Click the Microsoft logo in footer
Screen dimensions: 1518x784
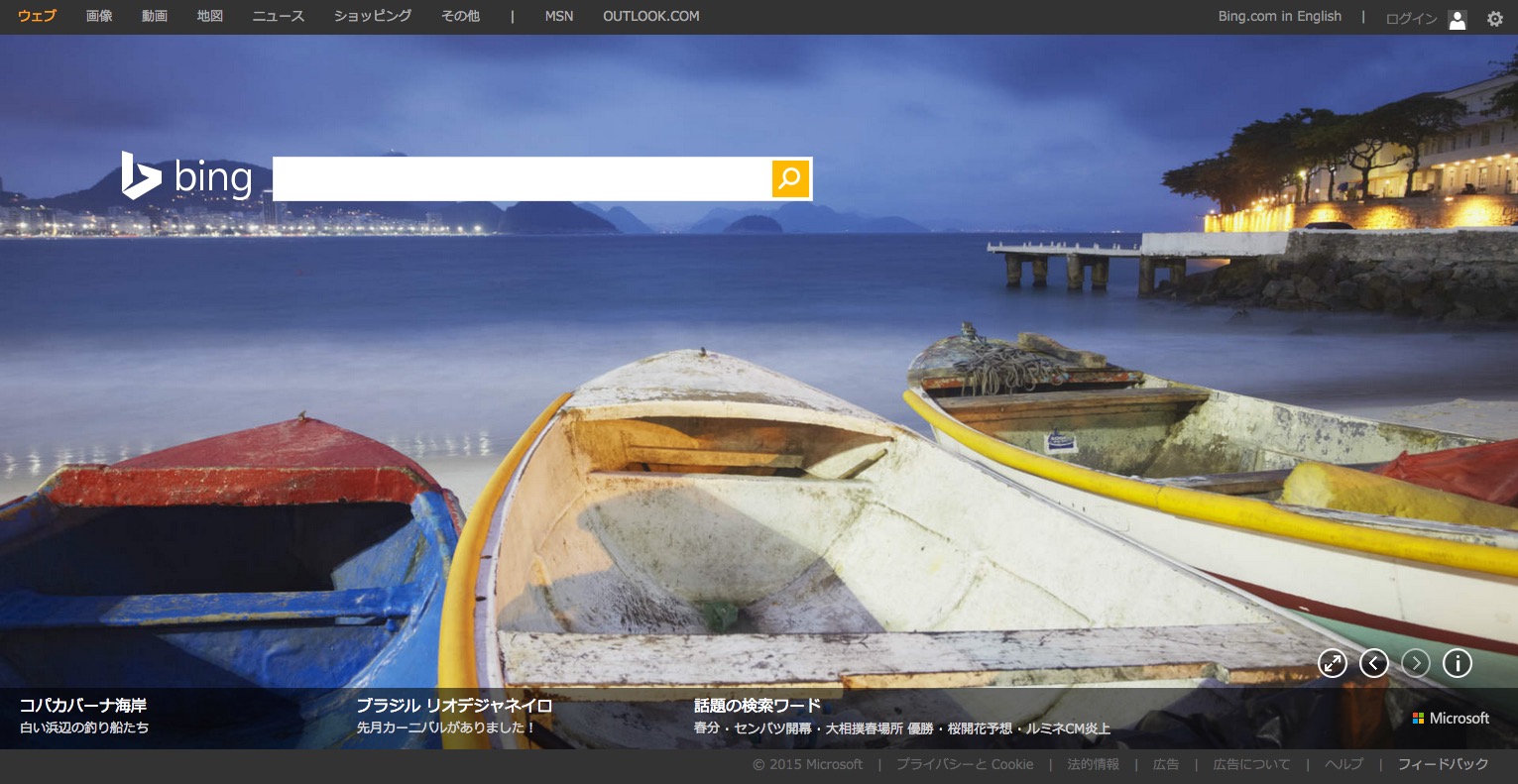pos(1451,718)
